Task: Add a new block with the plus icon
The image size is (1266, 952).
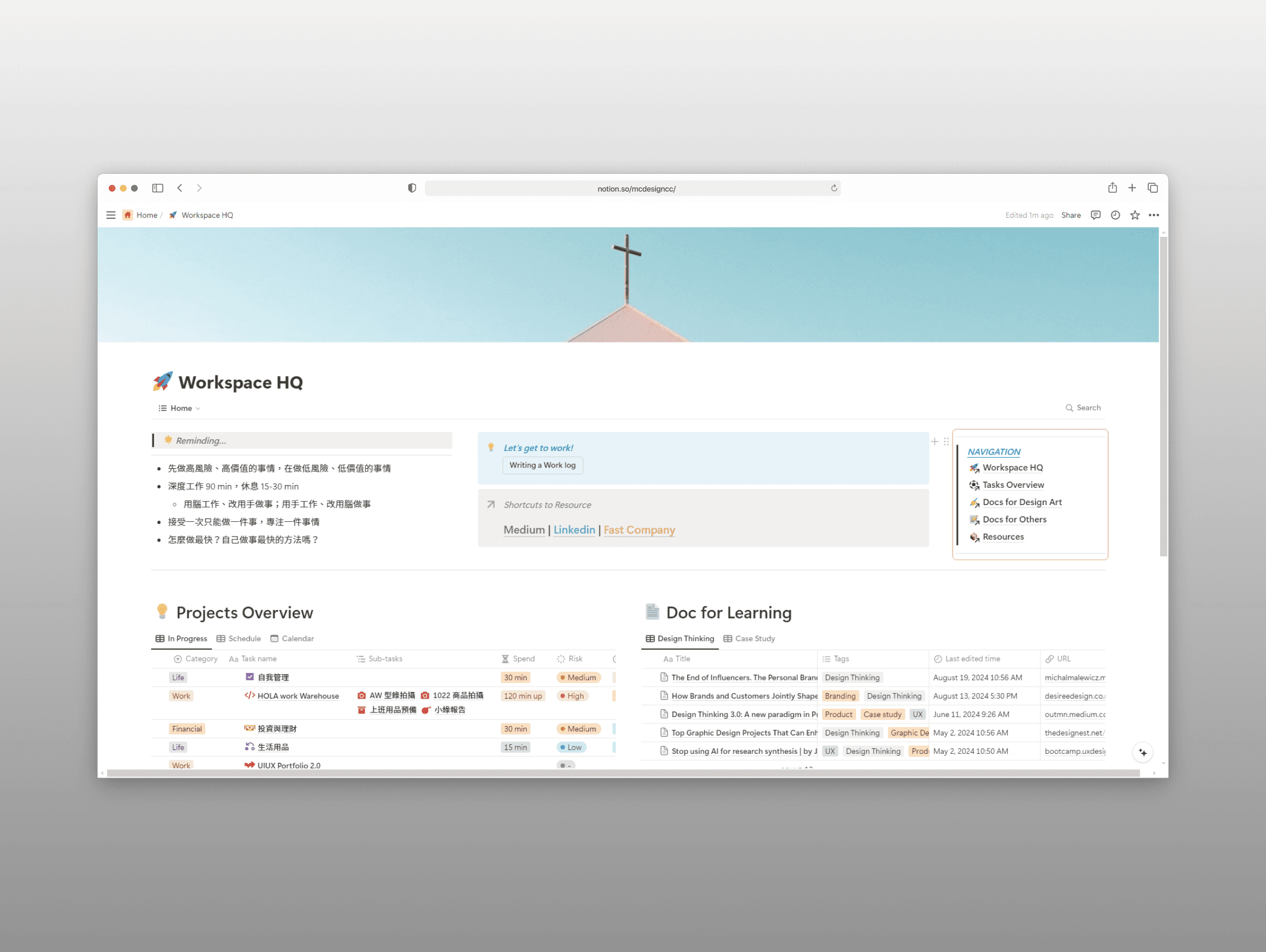Action: coord(935,441)
